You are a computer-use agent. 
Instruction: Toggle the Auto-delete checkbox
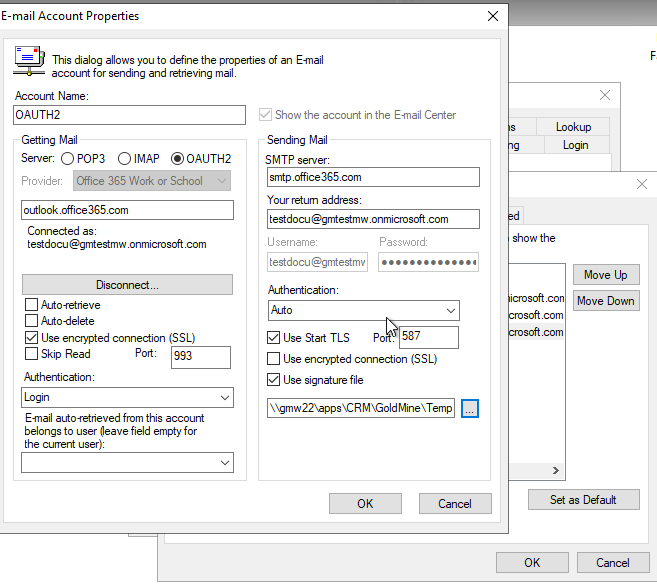tap(32, 321)
